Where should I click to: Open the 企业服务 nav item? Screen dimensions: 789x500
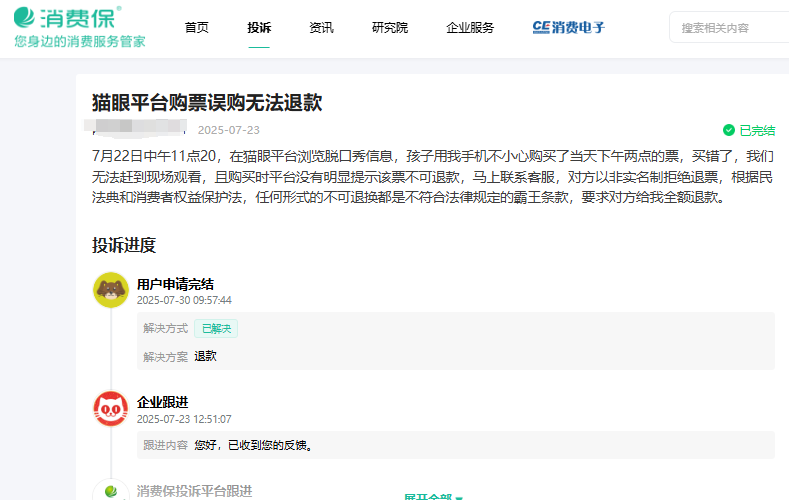tap(470, 28)
